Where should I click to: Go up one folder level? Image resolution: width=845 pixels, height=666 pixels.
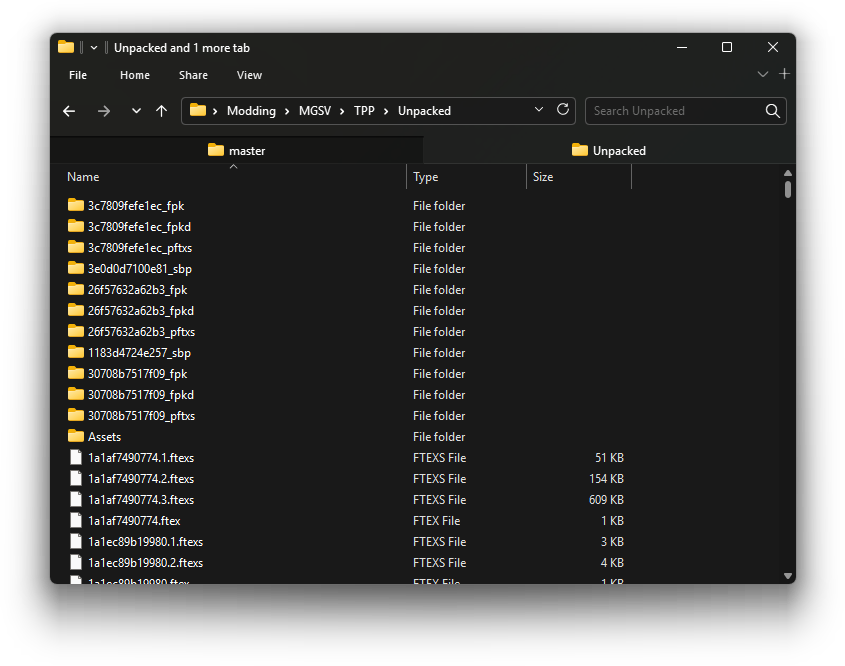click(x=161, y=111)
